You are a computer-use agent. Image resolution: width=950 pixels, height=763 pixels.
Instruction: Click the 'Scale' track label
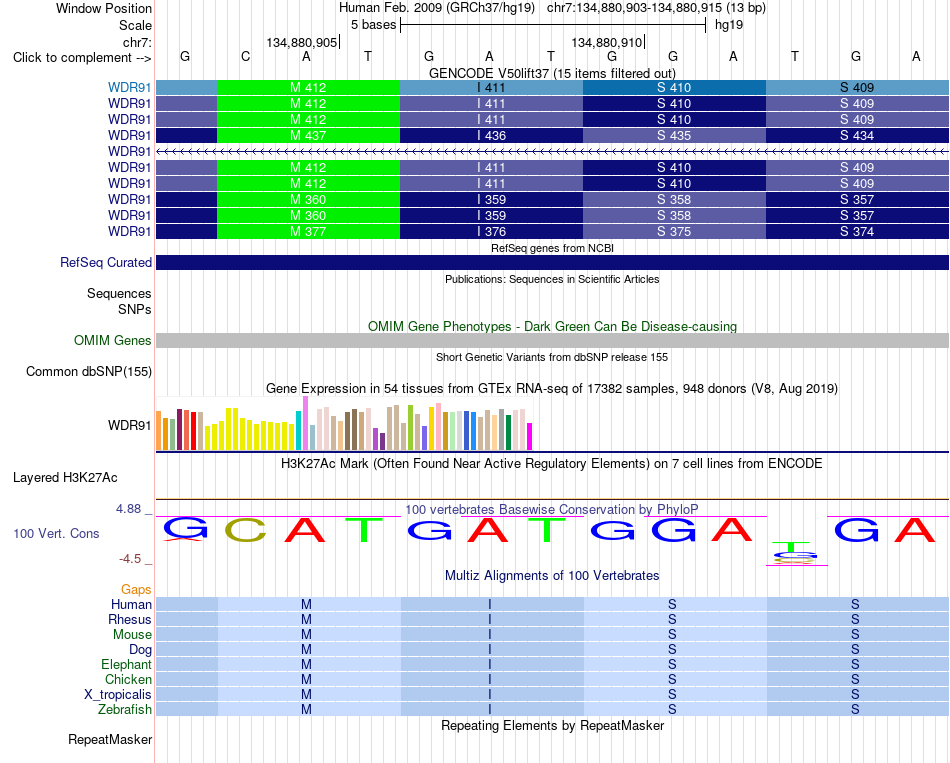tap(135, 25)
